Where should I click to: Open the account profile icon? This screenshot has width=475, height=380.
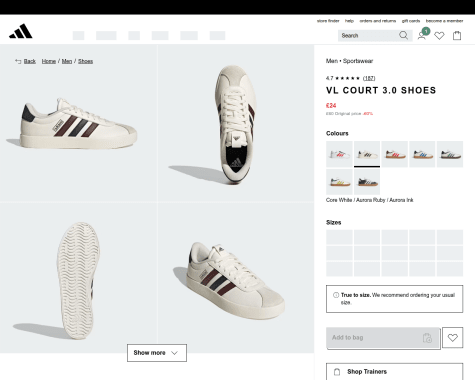(x=421, y=36)
